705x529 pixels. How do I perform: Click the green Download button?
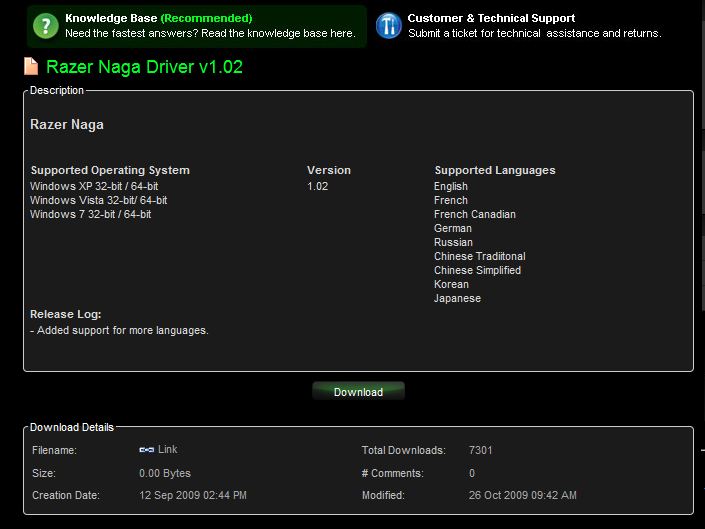pos(358,391)
